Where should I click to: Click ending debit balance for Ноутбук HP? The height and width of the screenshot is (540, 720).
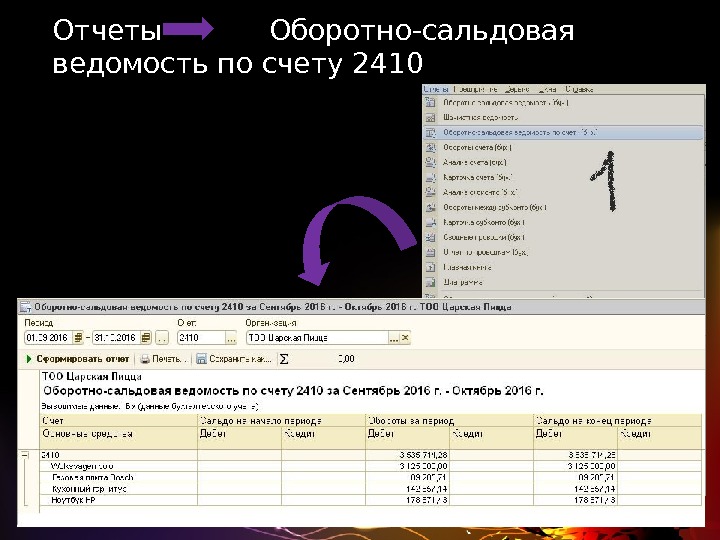pos(575,500)
